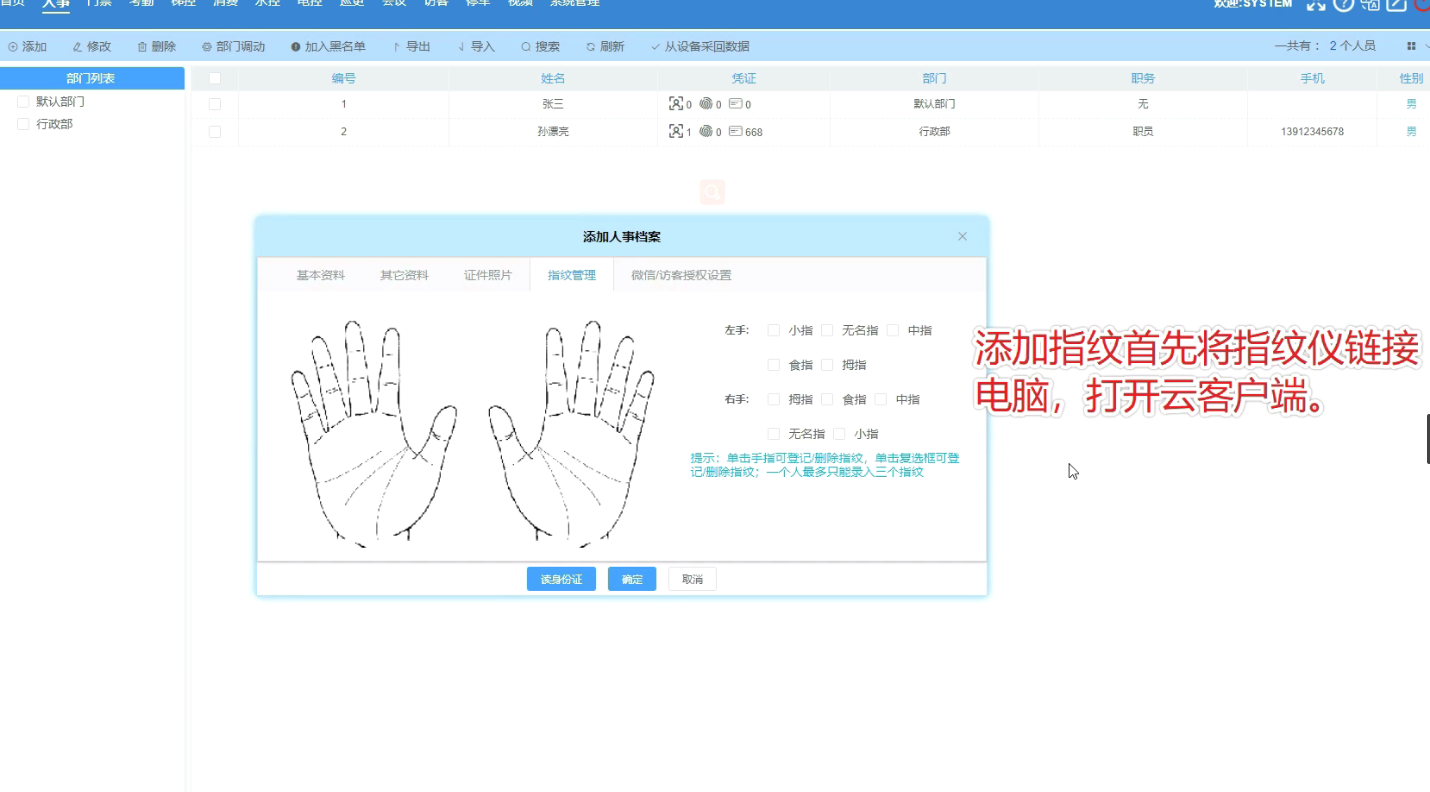Switch to the 其它资料 tab

404,275
